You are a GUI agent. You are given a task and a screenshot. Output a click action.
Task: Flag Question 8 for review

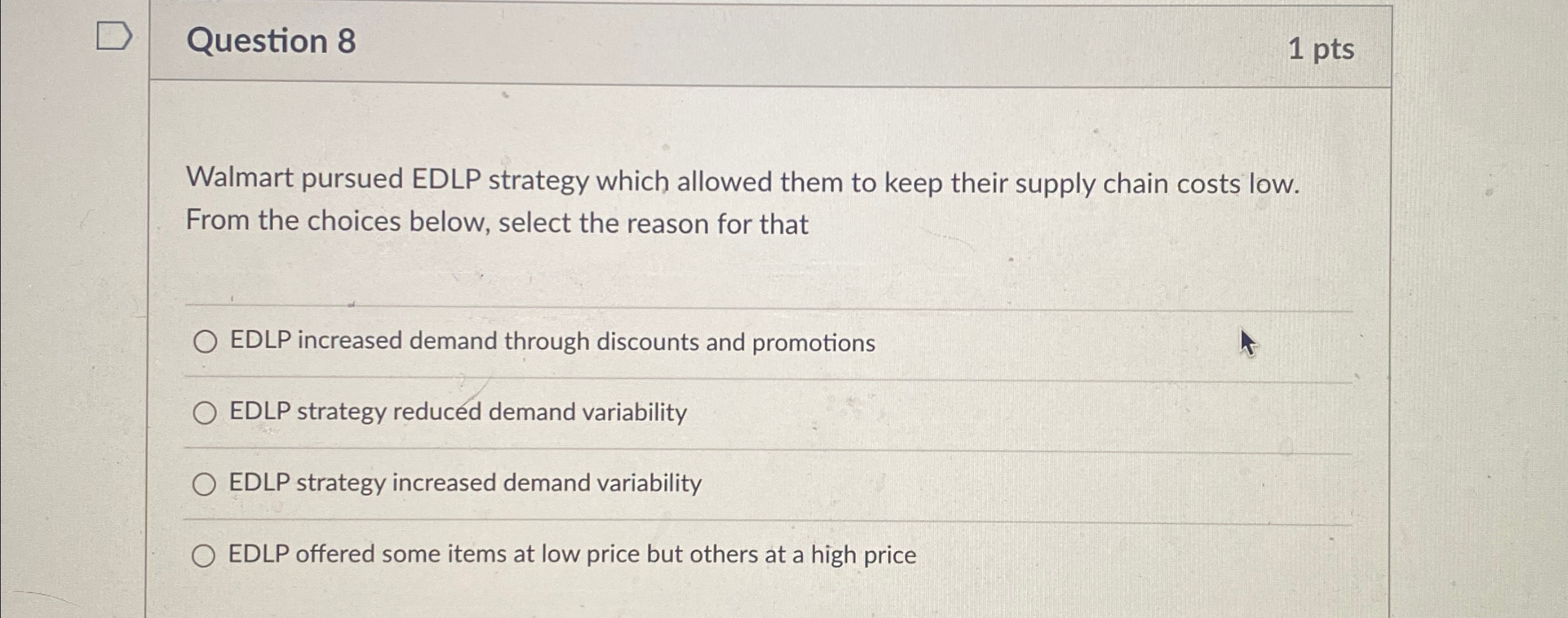114,36
